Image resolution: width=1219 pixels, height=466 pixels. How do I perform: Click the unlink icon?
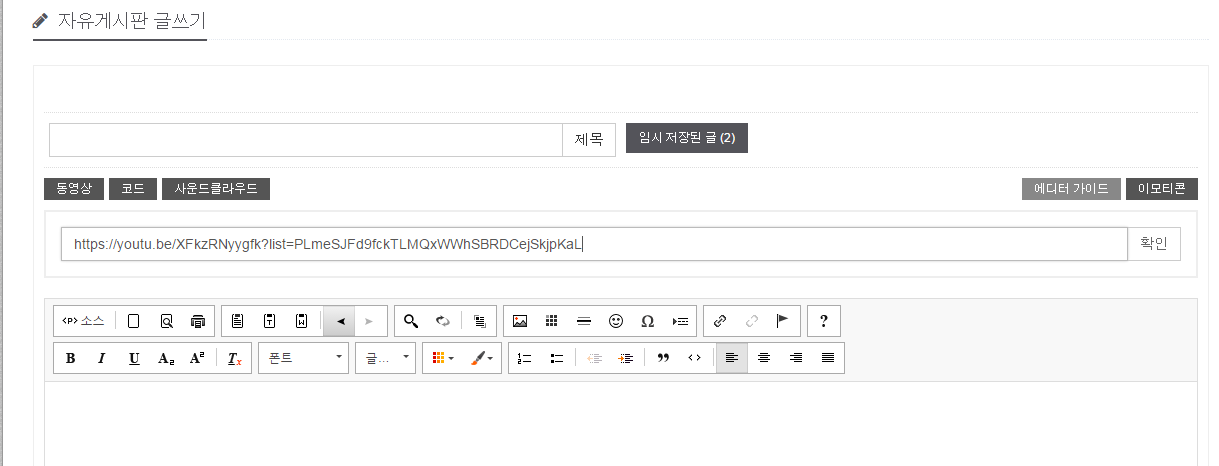[752, 321]
